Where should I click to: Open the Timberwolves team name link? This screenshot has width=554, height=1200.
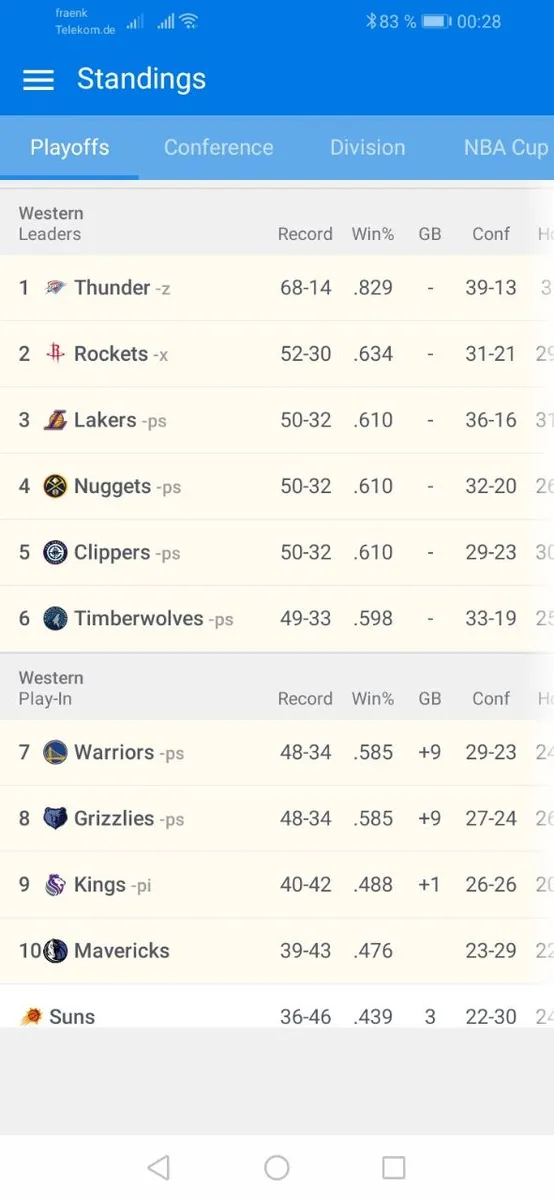tap(138, 618)
